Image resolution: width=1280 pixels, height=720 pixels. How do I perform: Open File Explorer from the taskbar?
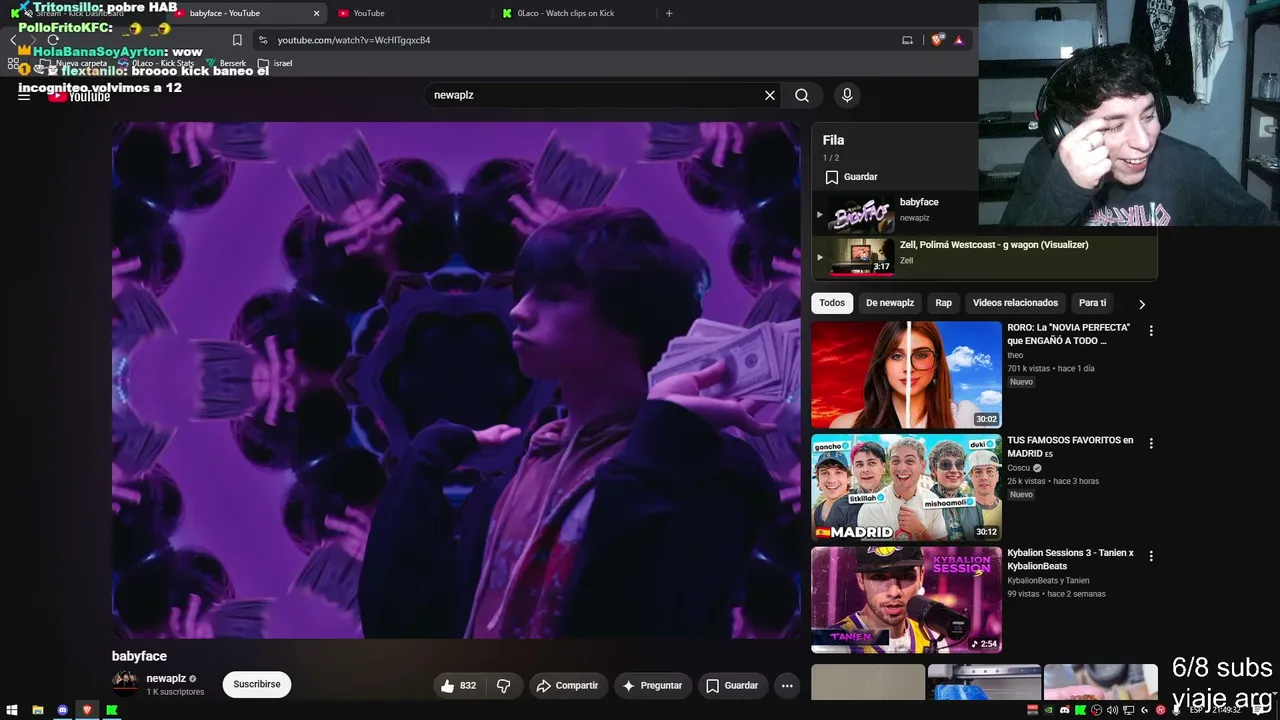point(38,710)
